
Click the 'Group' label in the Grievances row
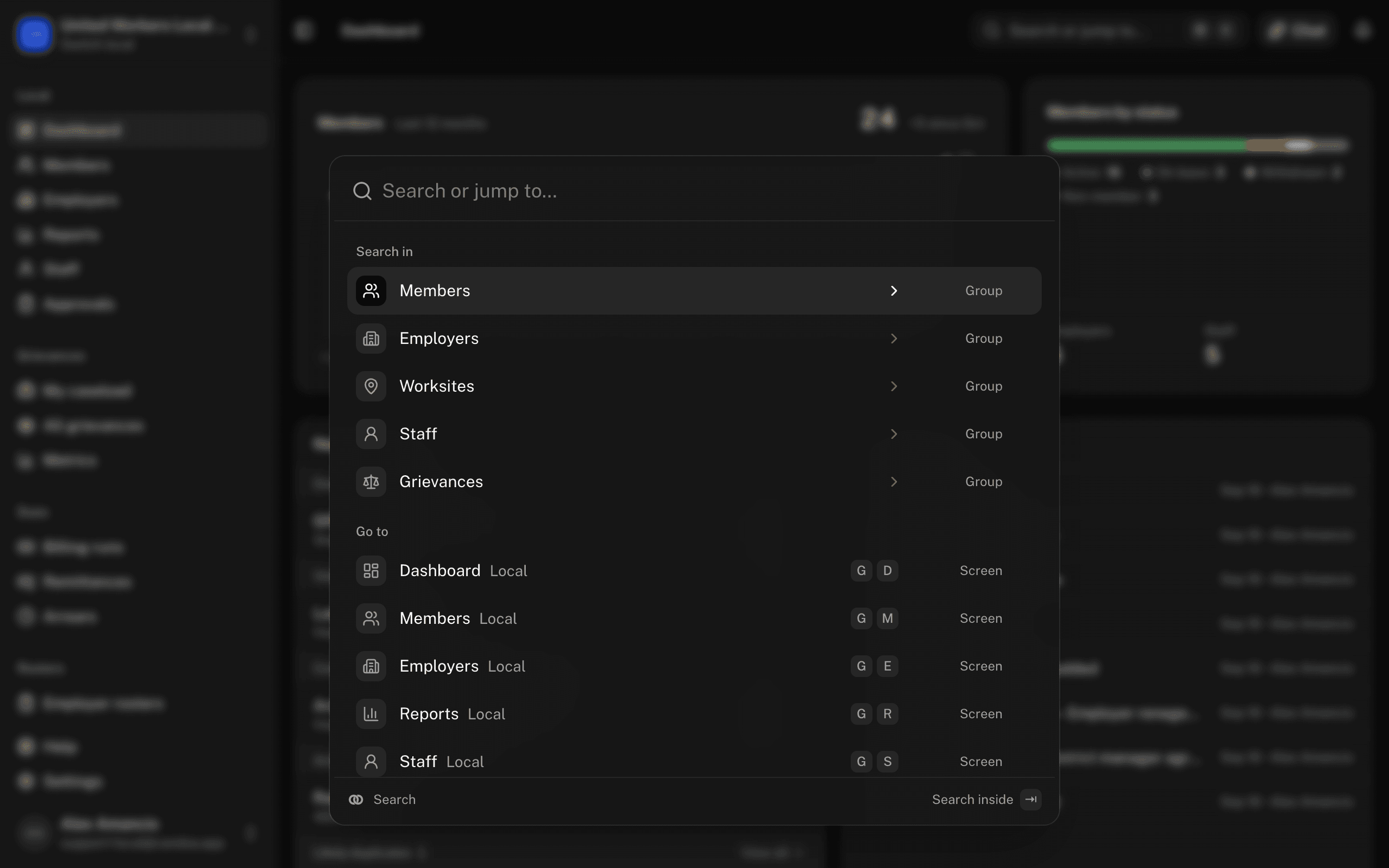[983, 481]
